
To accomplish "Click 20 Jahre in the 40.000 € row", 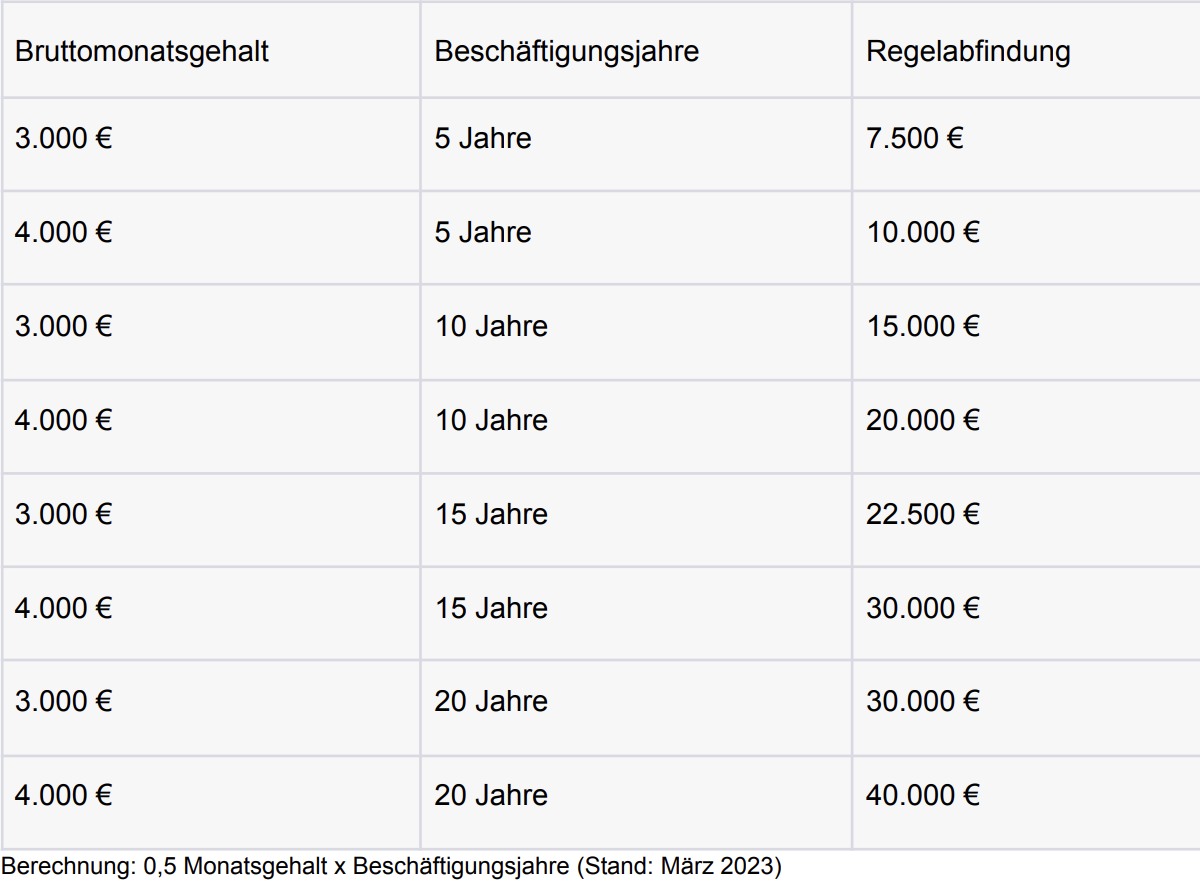I will pos(491,796).
